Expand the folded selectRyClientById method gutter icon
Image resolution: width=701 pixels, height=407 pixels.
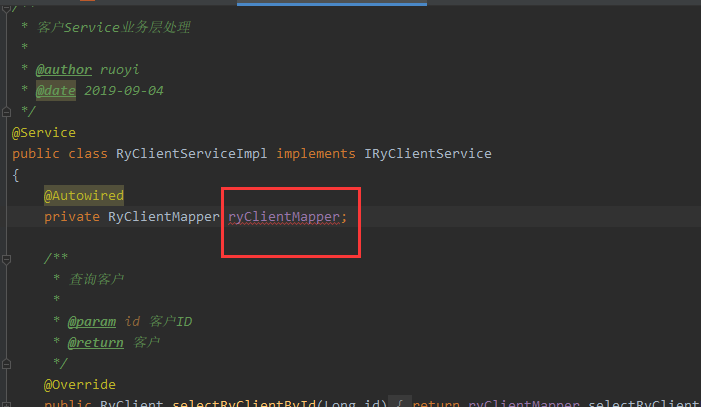point(6,404)
